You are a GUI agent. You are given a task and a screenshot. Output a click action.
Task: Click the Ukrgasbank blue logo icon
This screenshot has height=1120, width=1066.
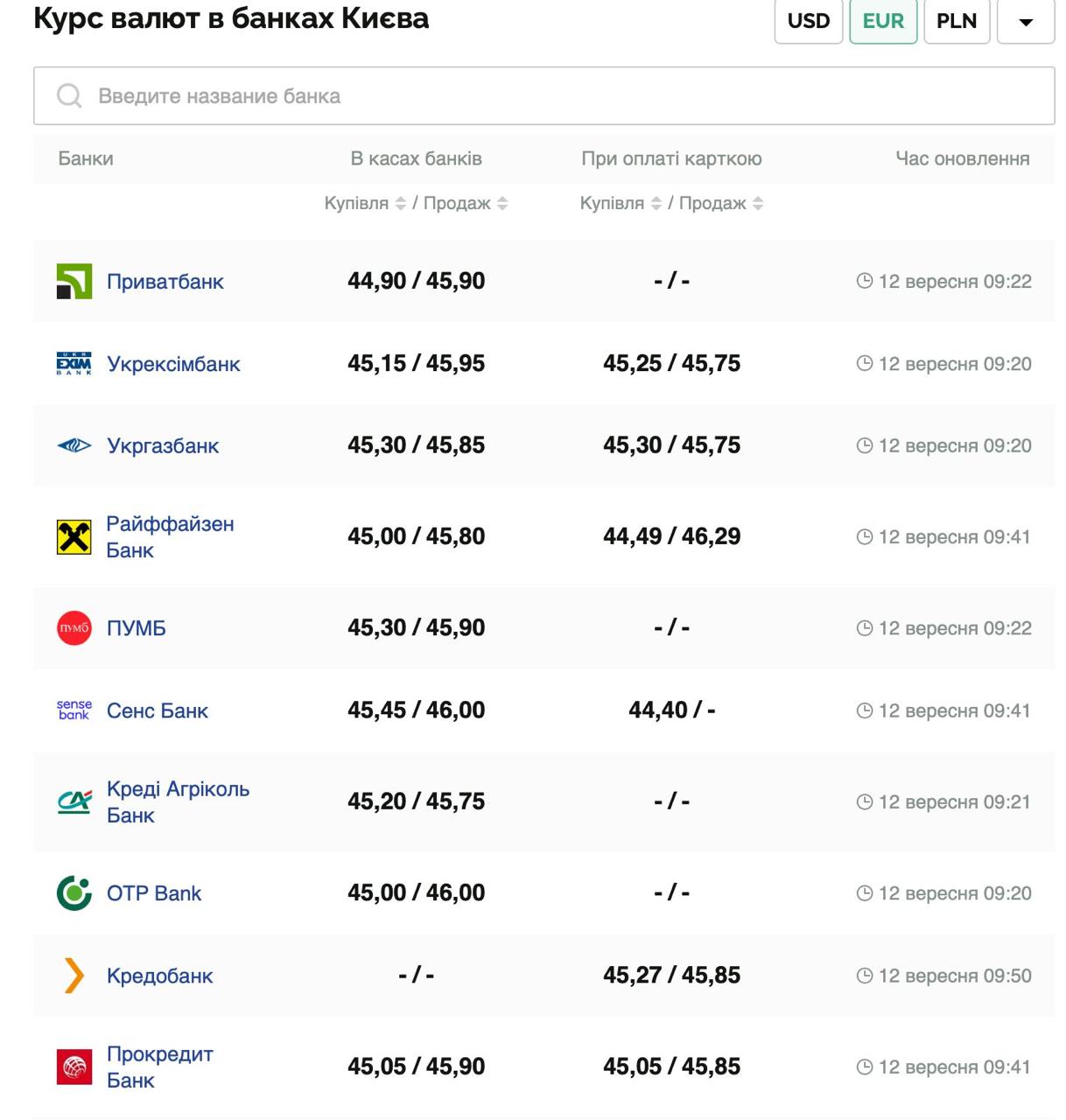(74, 446)
